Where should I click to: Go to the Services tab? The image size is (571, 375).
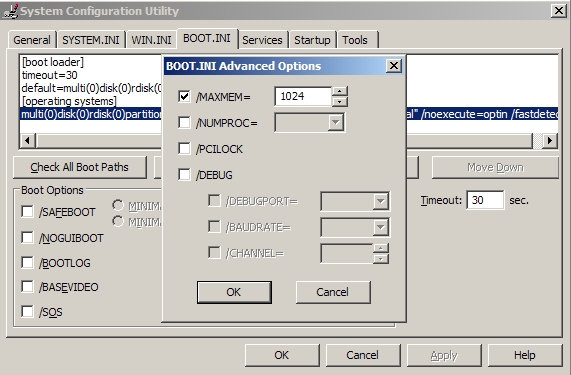(262, 40)
